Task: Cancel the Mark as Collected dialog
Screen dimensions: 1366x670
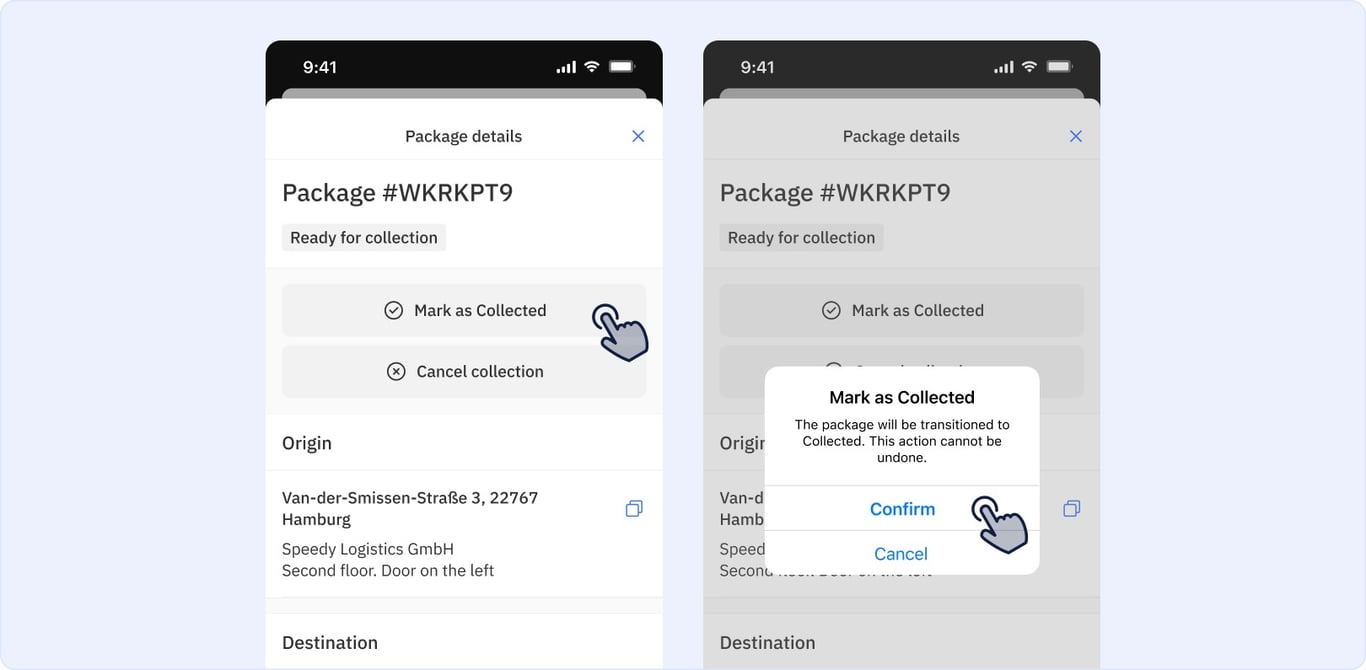Action: [901, 553]
